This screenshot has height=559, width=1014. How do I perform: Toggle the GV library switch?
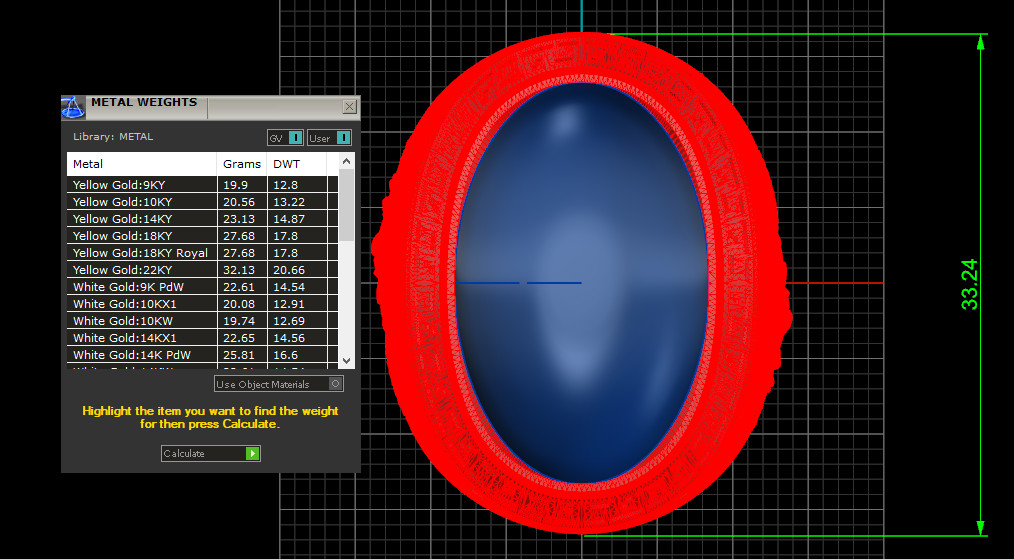tap(295, 138)
